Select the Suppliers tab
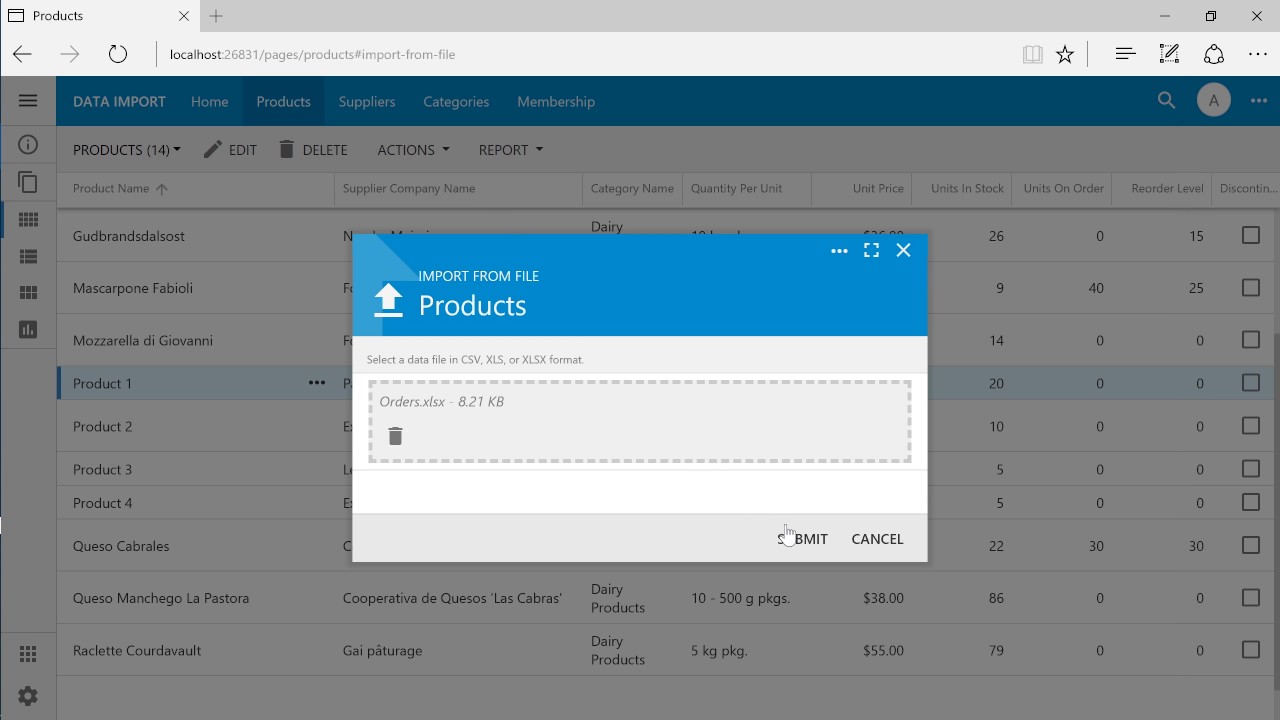1280x720 pixels. (367, 101)
